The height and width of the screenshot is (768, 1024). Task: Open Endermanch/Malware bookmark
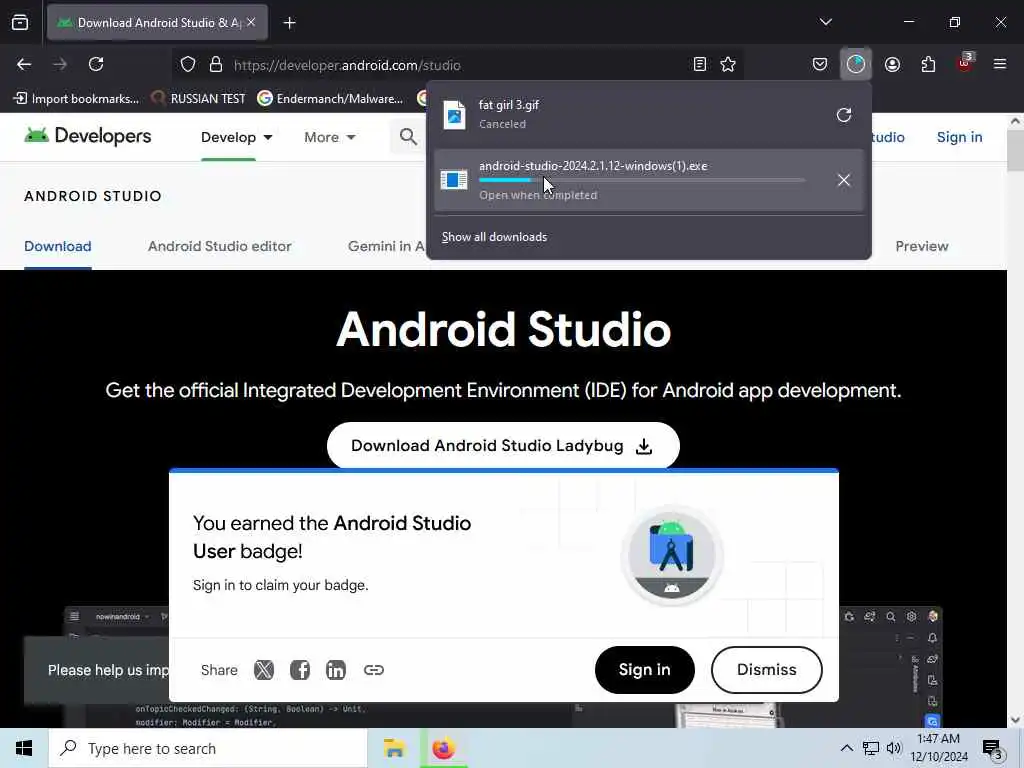click(x=330, y=99)
